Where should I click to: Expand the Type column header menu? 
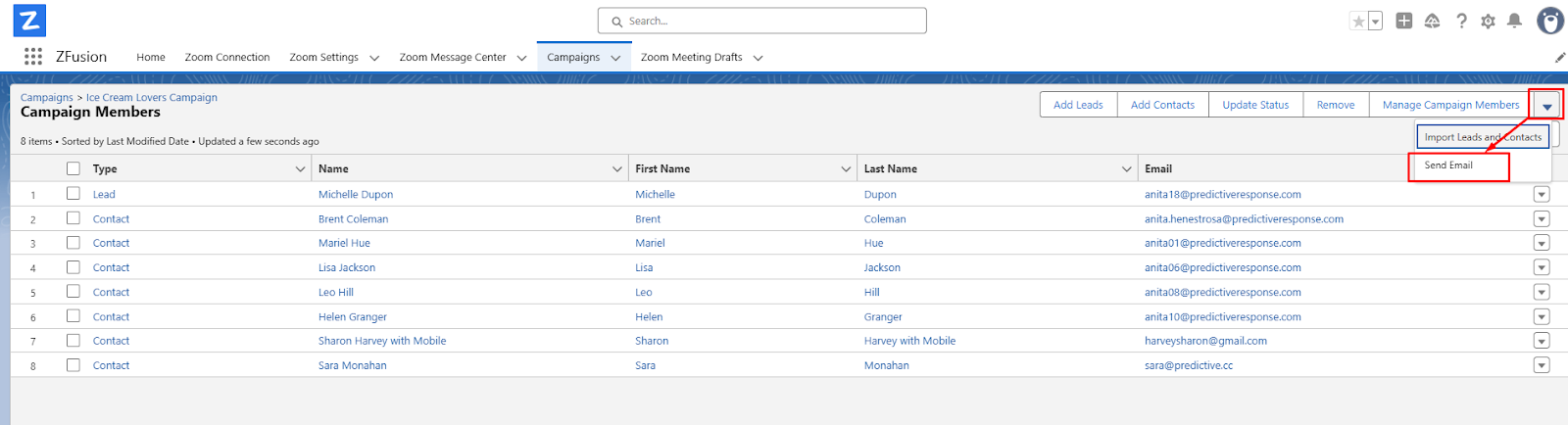[300, 169]
